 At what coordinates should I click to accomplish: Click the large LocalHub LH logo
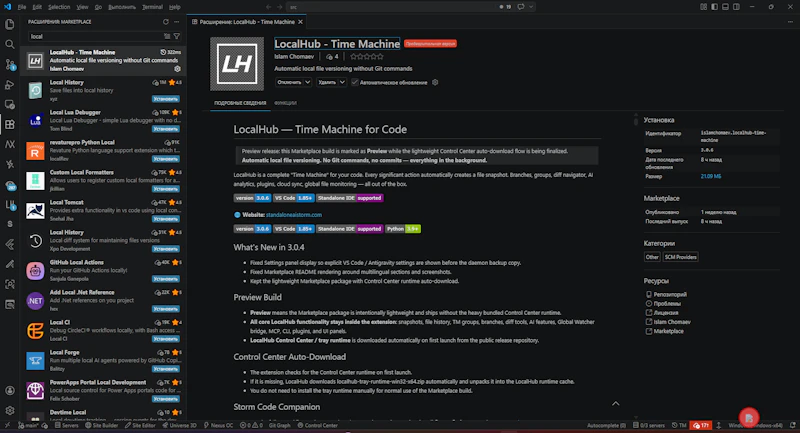pyautogui.click(x=237, y=64)
